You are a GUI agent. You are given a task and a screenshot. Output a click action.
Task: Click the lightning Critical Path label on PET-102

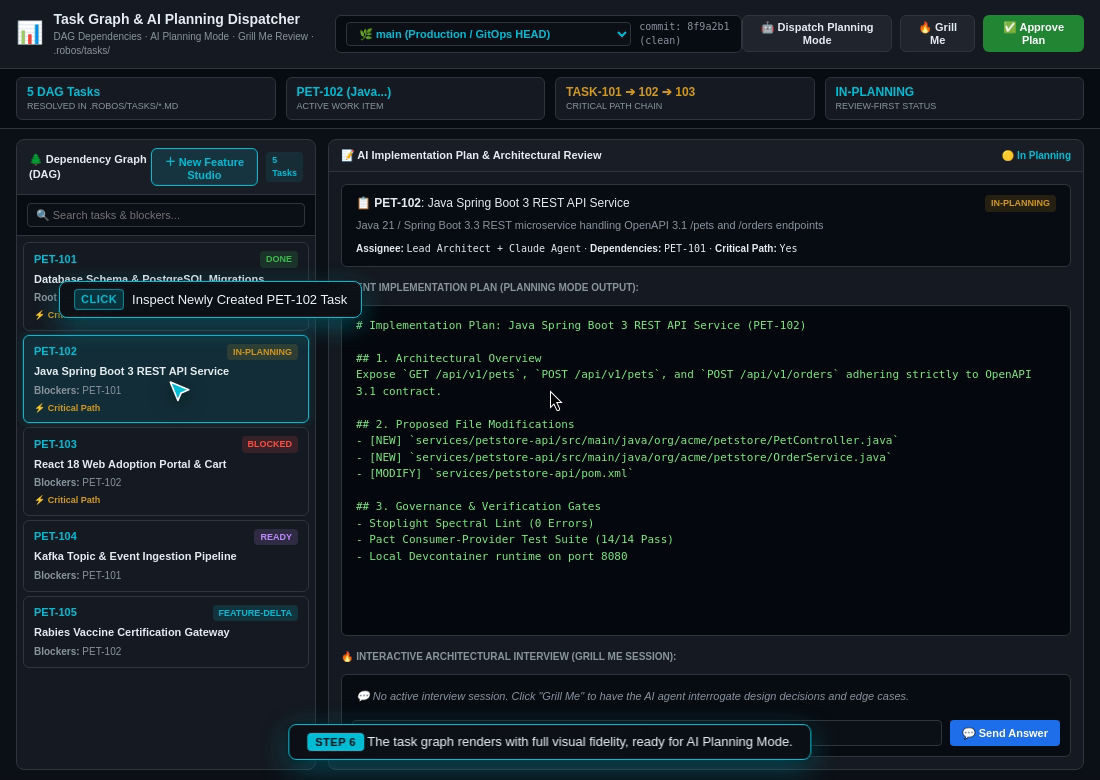click(67, 408)
